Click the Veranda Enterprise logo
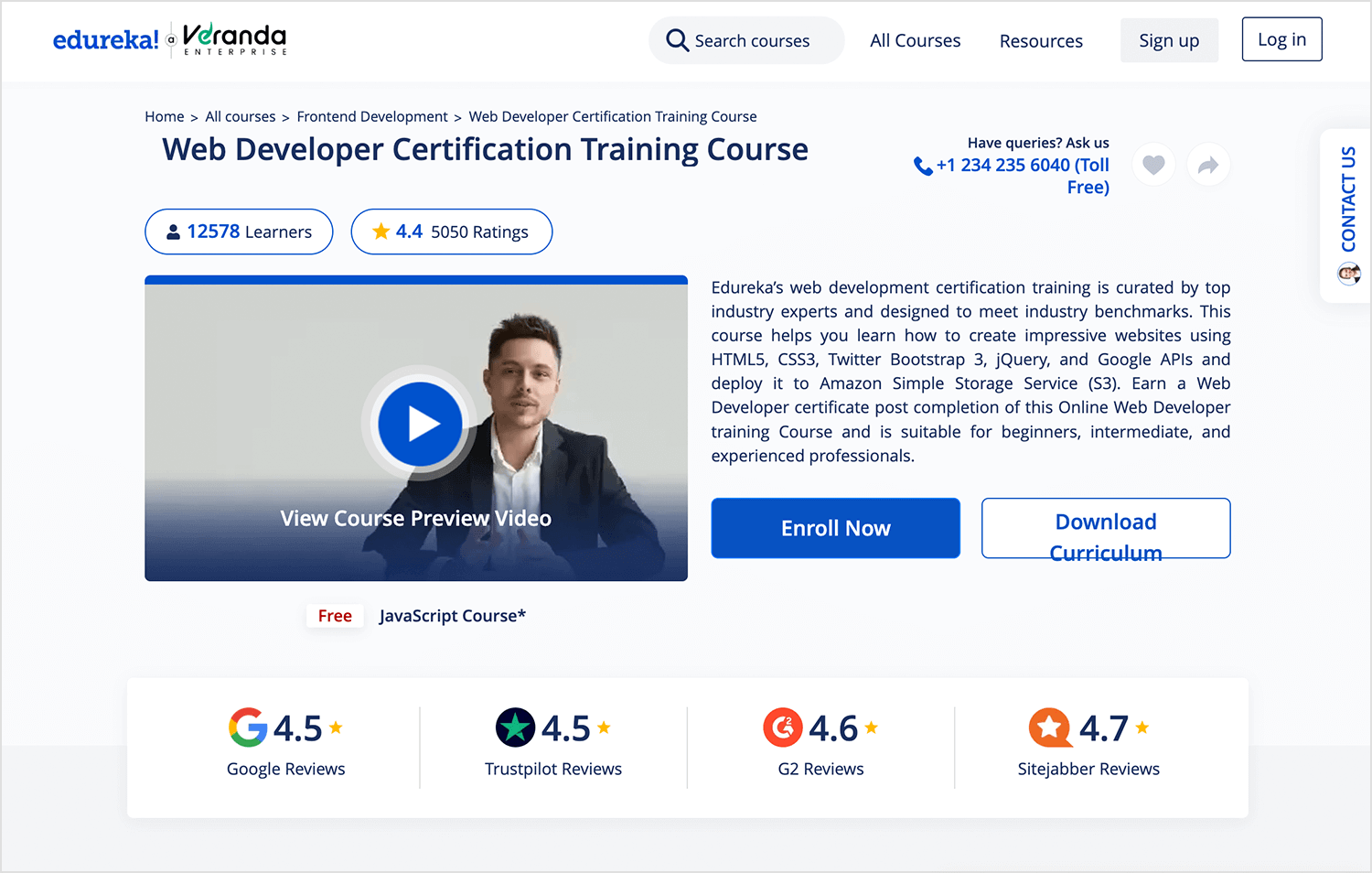This screenshot has height=873, width=1372. tap(234, 39)
